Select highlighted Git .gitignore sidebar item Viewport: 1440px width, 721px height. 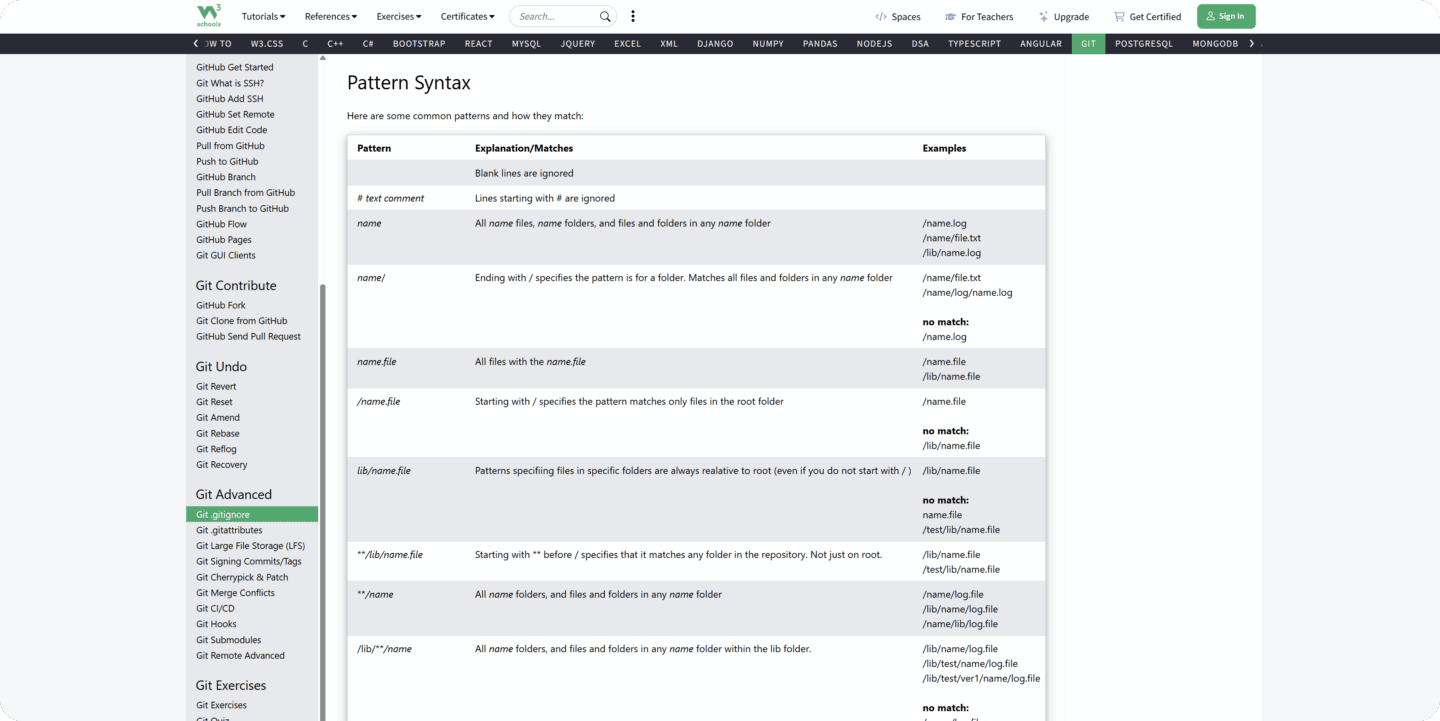(x=252, y=514)
